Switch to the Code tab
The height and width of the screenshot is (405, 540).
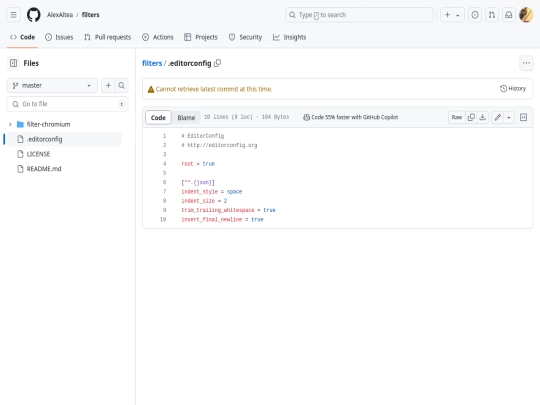pos(22,37)
